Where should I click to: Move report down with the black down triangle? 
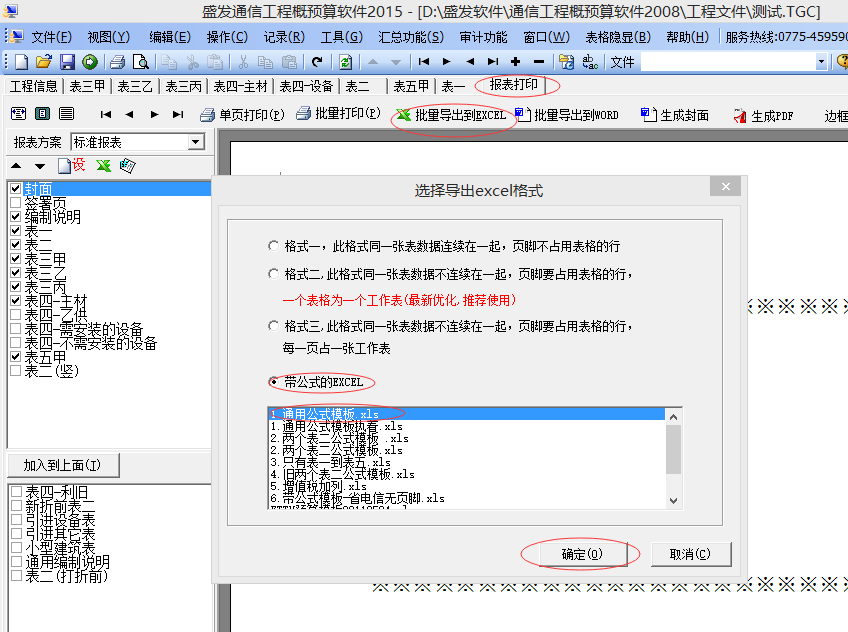[x=40, y=166]
